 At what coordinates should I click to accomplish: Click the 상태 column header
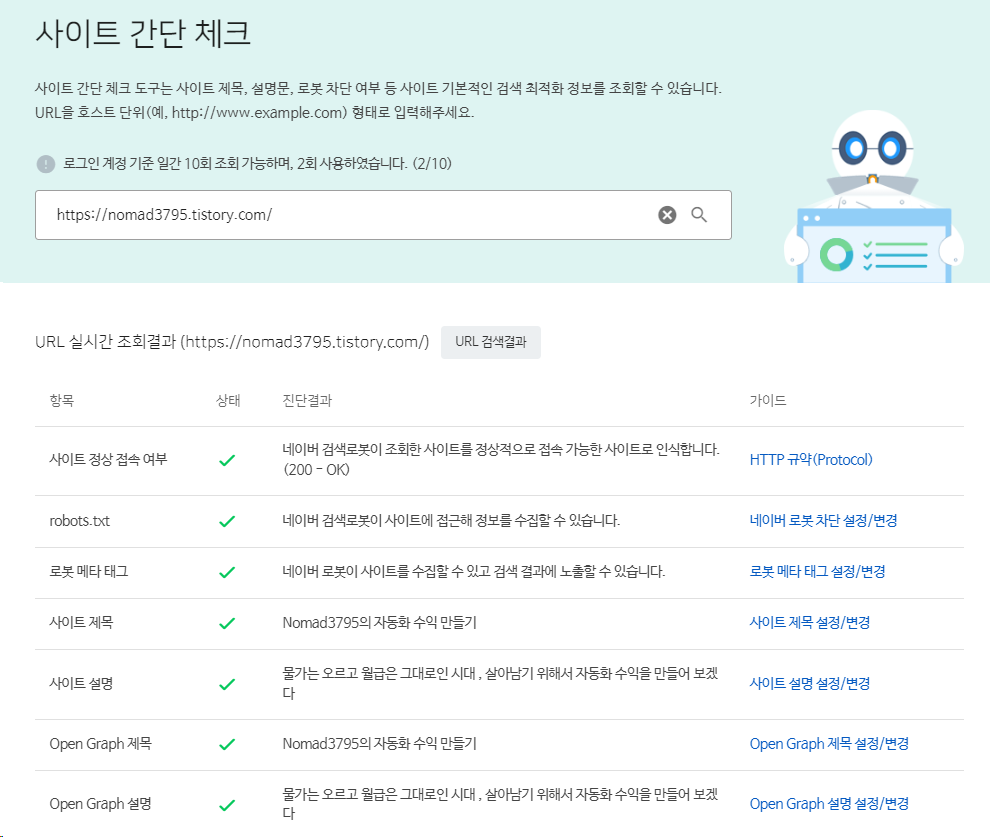tap(228, 401)
